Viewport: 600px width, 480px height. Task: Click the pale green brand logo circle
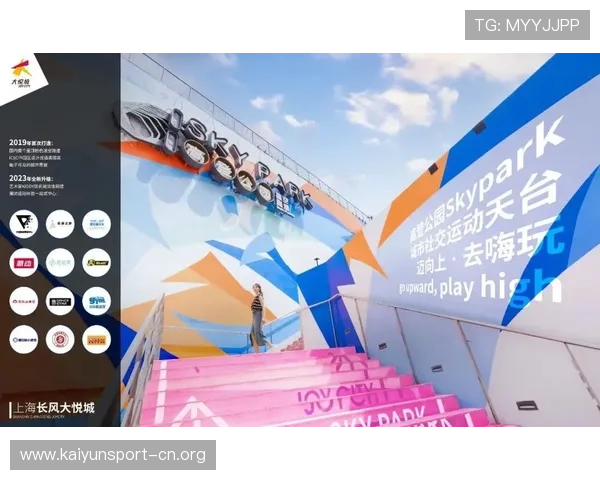coord(60,263)
